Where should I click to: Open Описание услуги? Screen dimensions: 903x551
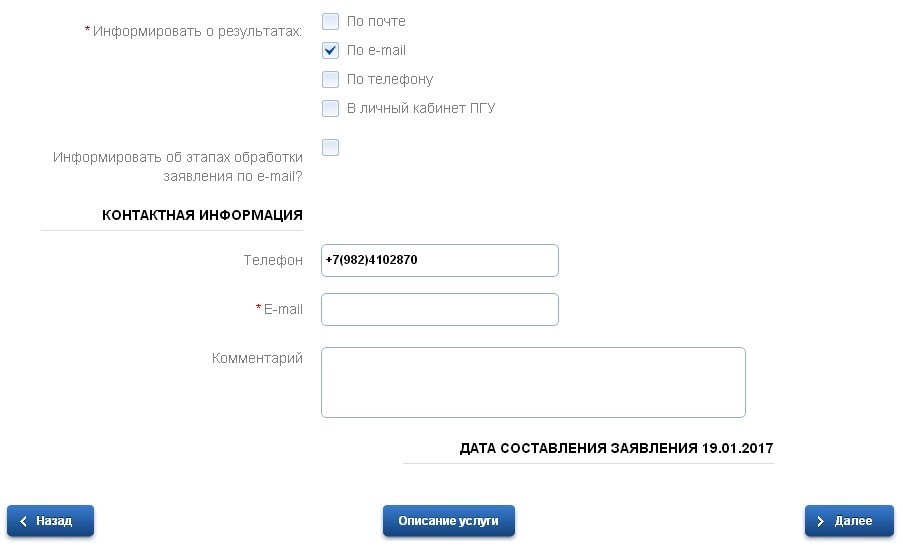click(x=448, y=521)
